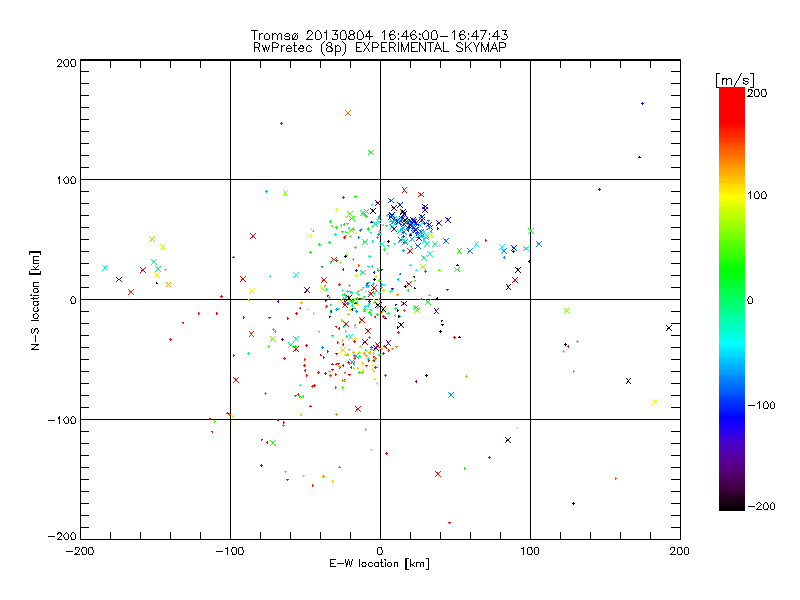
Task: Click the title line 'Tromsø 20130804 16:46:00-16:47:43'
Action: pos(379,35)
